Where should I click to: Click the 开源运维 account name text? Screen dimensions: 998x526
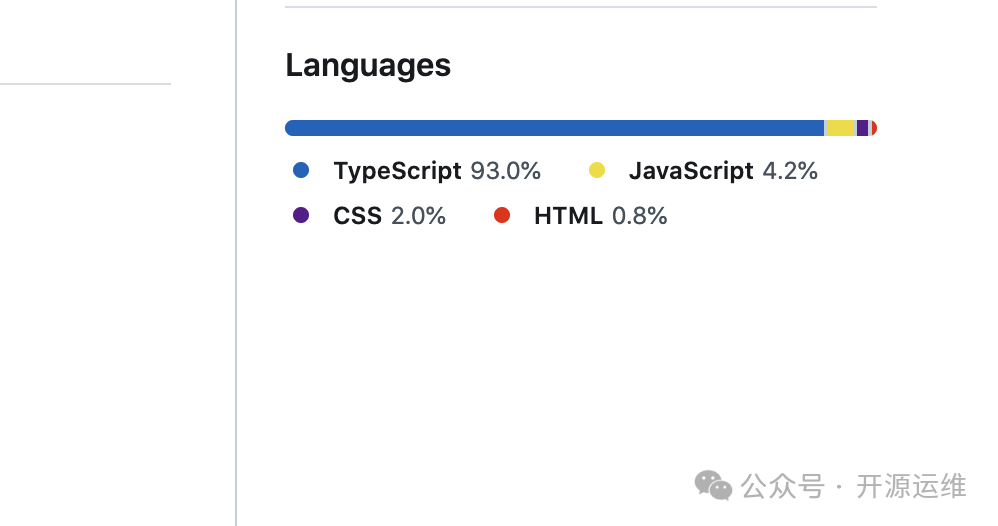(911, 487)
